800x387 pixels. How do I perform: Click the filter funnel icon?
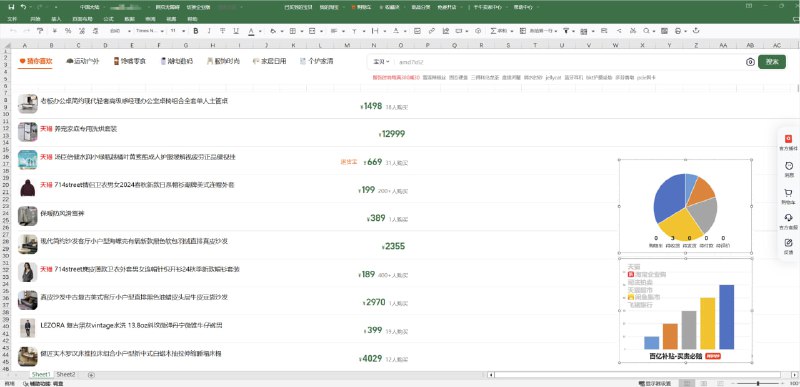point(566,31)
